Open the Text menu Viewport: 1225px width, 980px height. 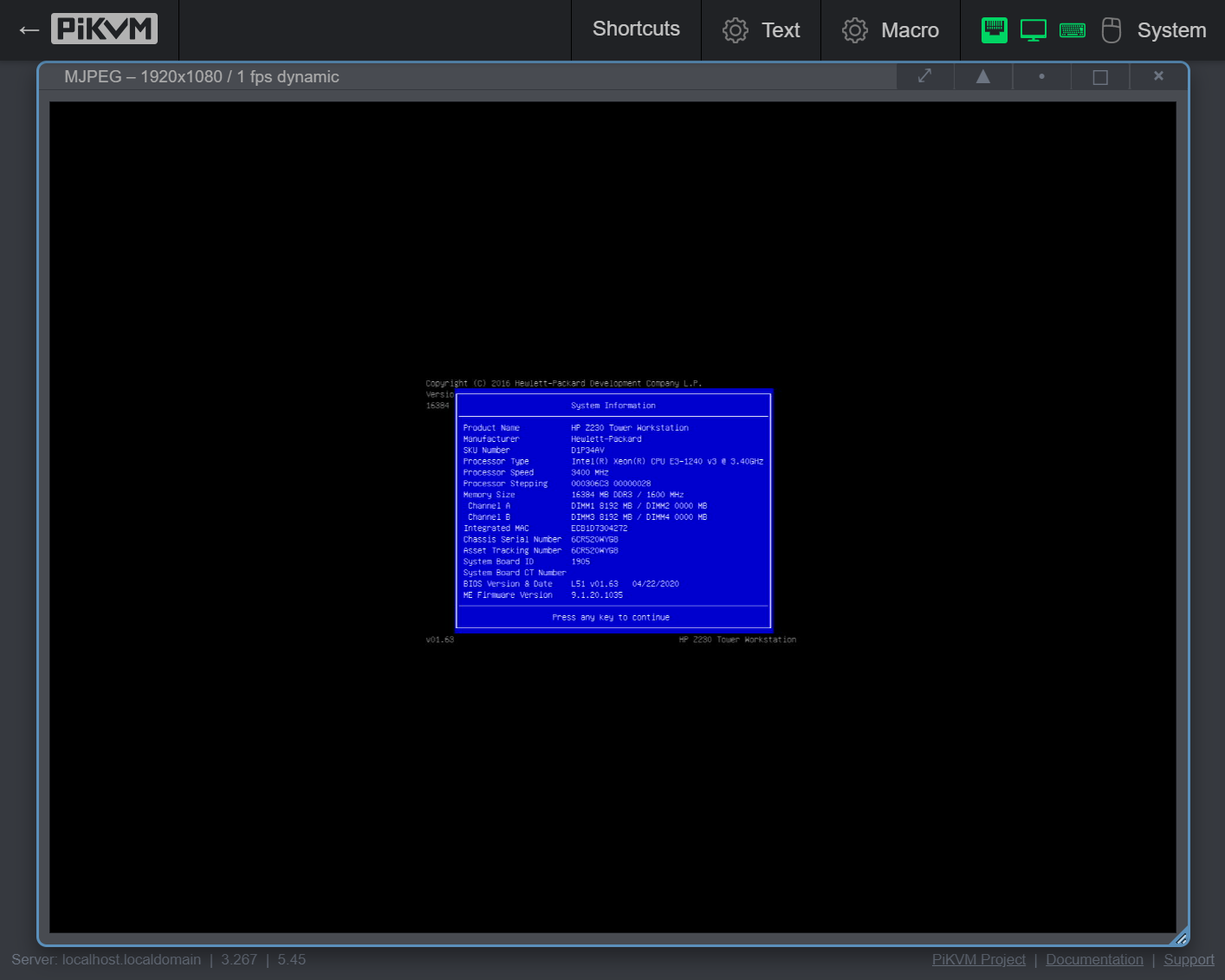coord(762,29)
